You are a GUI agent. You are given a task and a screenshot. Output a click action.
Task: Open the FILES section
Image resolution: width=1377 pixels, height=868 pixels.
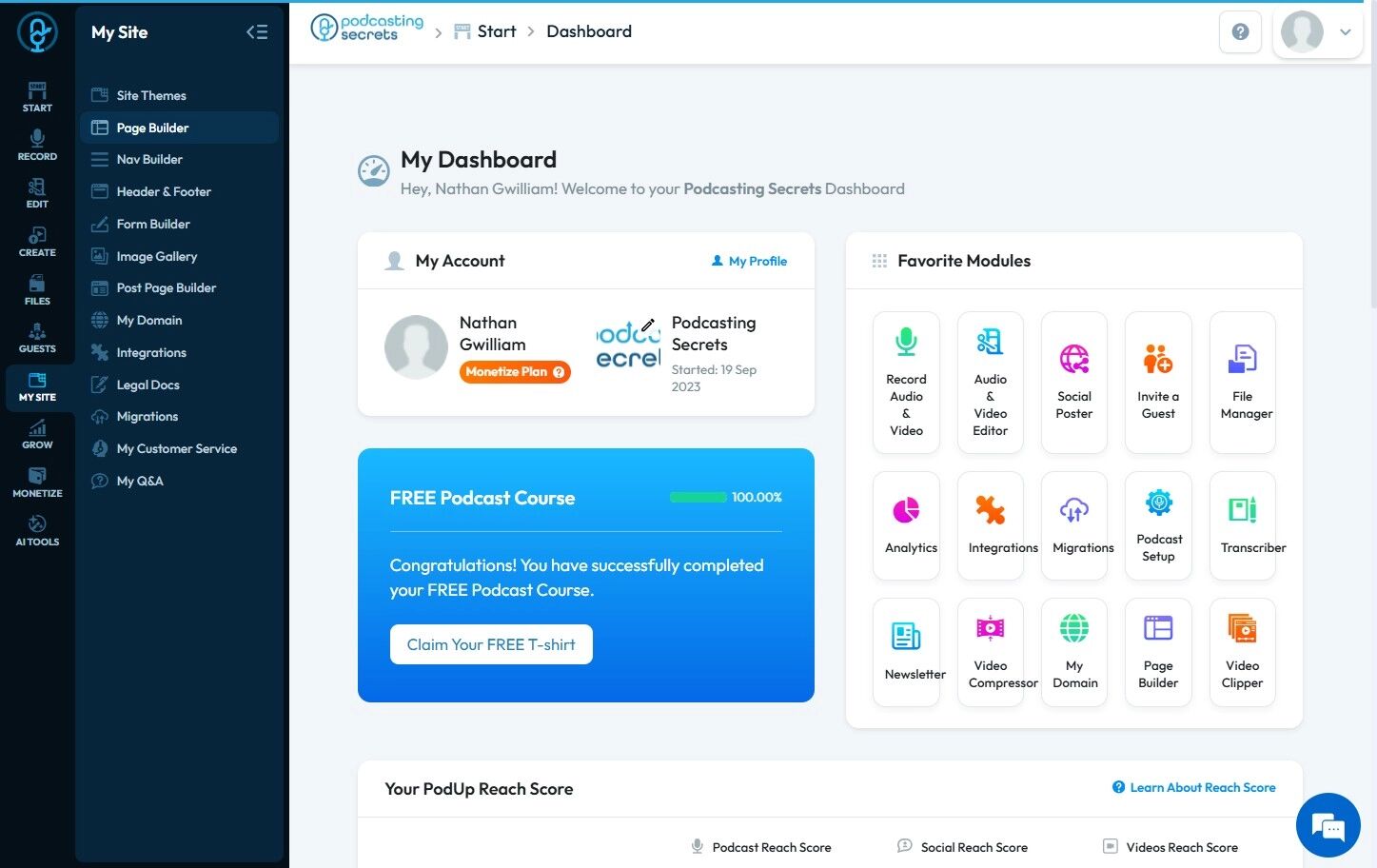click(37, 290)
